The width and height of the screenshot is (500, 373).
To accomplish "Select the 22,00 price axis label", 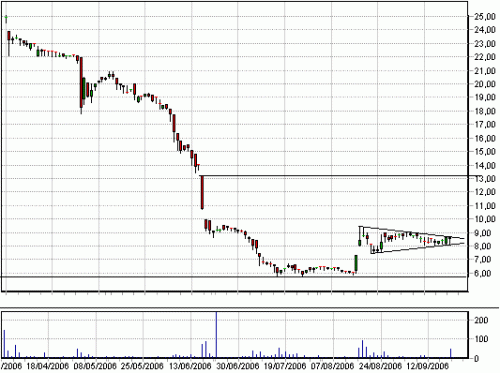I will (x=485, y=57).
